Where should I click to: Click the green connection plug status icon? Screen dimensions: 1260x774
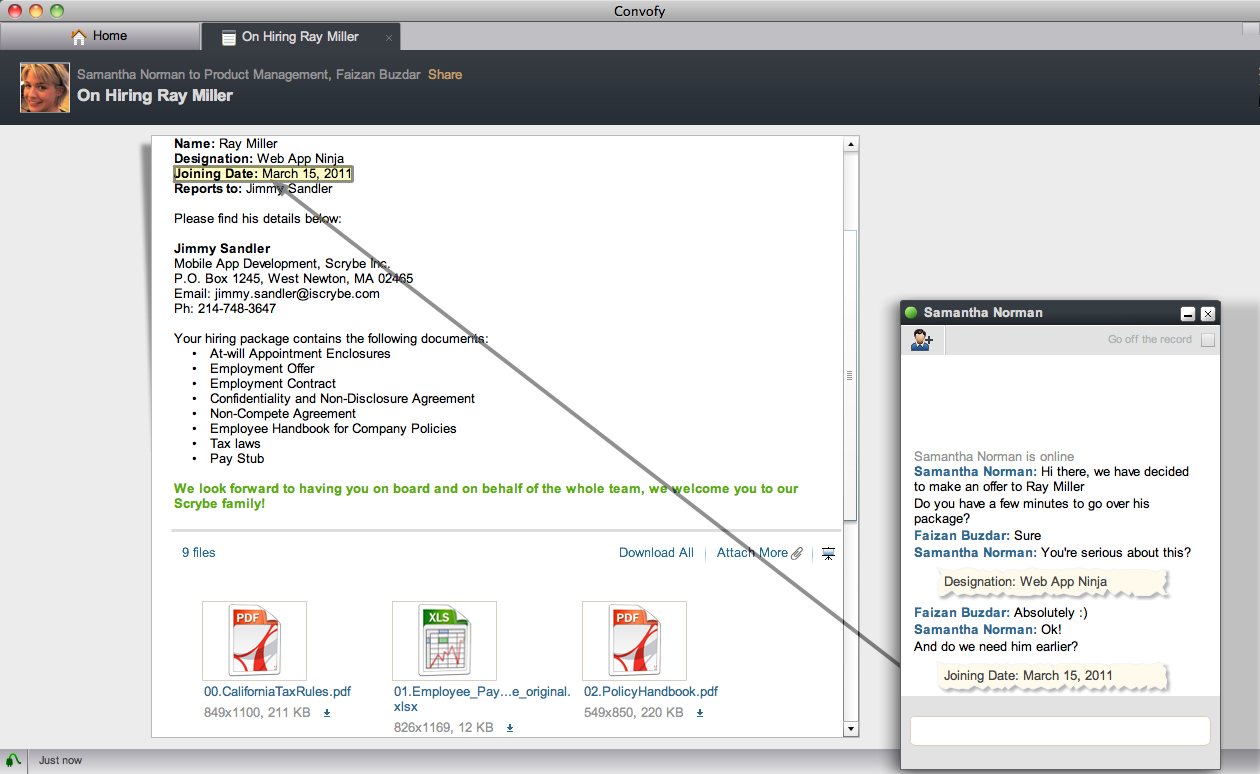click(x=13, y=761)
